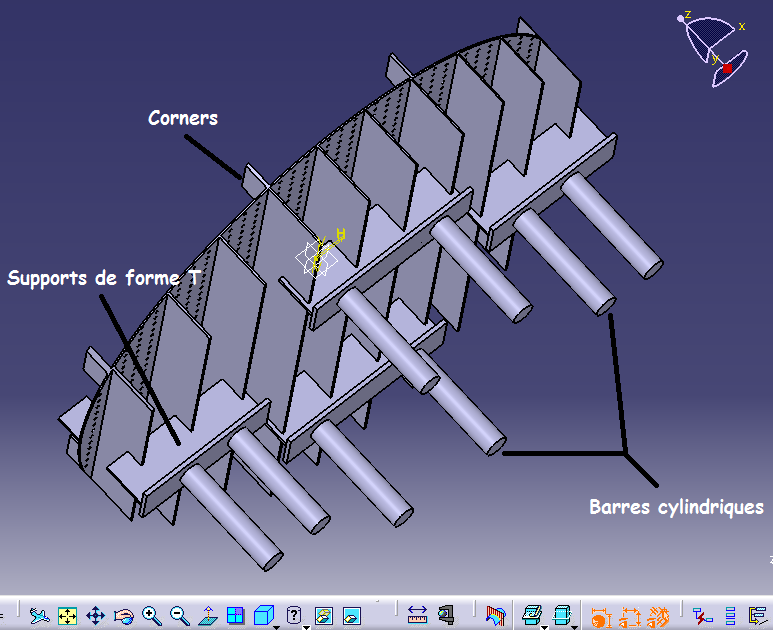Expand the cube-with-loop icon's dropdown arrow
The image size is (773, 630).
574,627
